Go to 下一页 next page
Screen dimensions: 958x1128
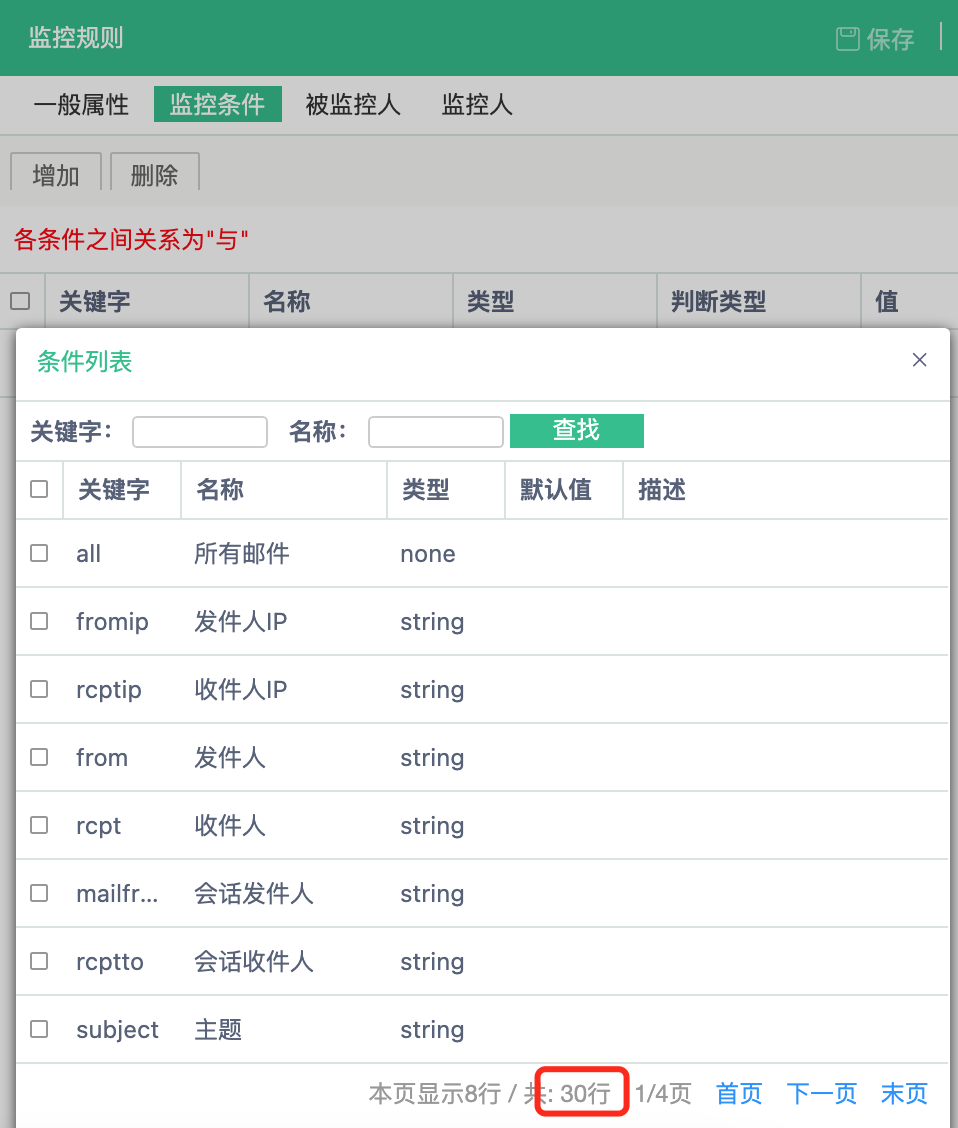821,1094
